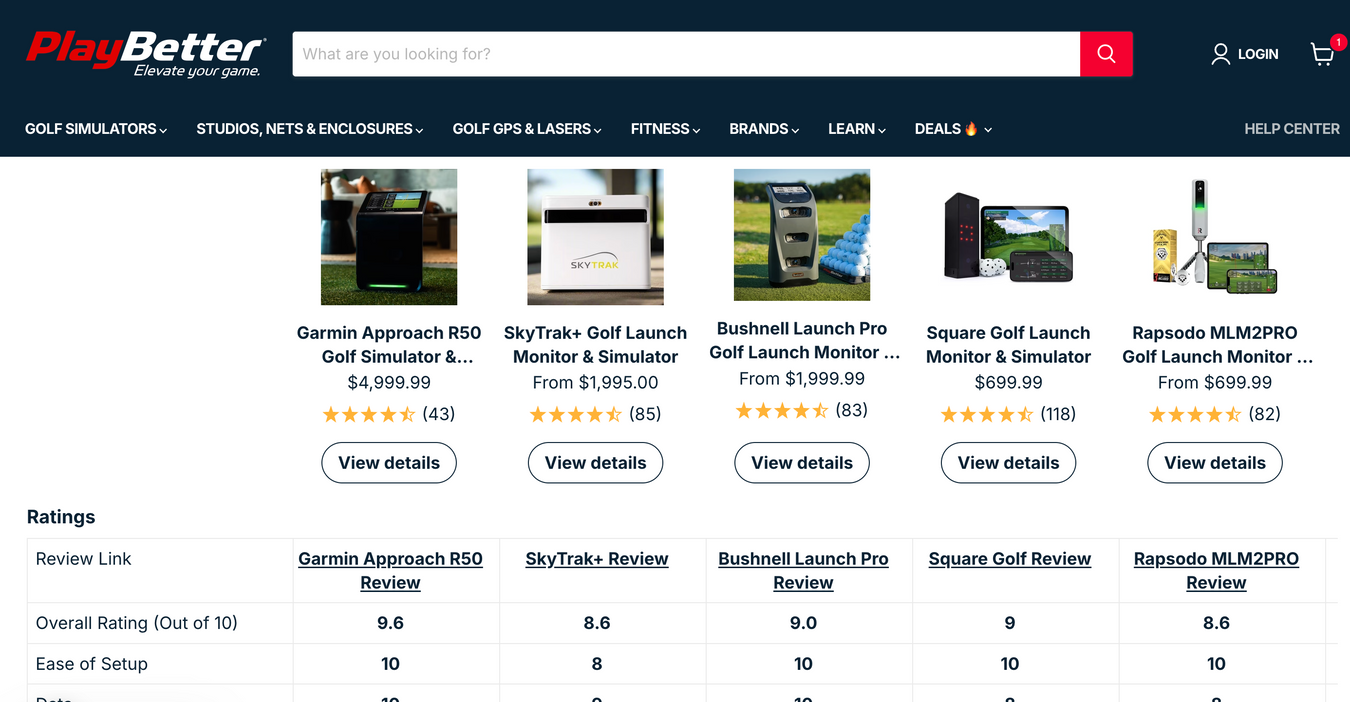Click the Square Golf star rating

[x=988, y=414]
